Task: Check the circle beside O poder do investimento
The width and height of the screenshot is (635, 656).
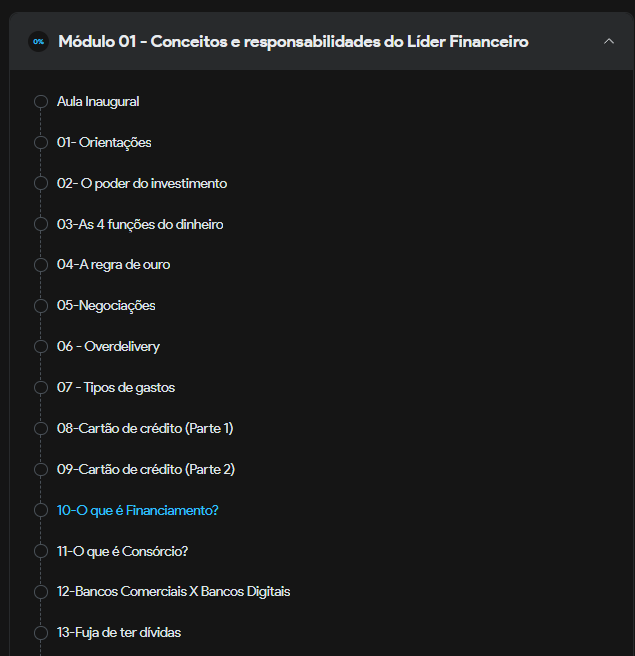Action: click(41, 183)
